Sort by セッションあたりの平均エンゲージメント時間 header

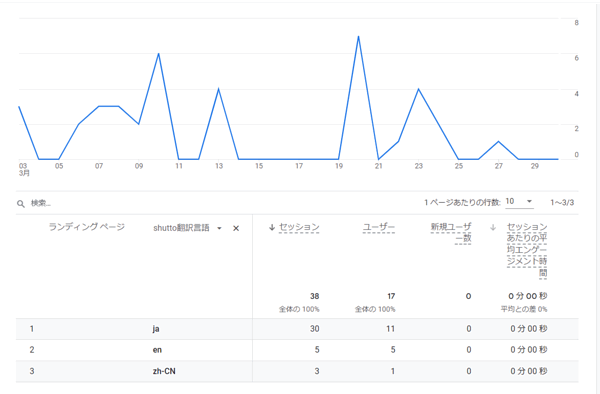(x=527, y=250)
